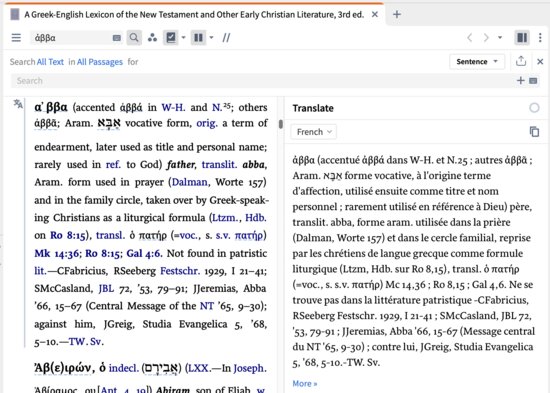Expand the visual filters dropdown arrow
The height and width of the screenshot is (393, 550).
click(x=183, y=38)
